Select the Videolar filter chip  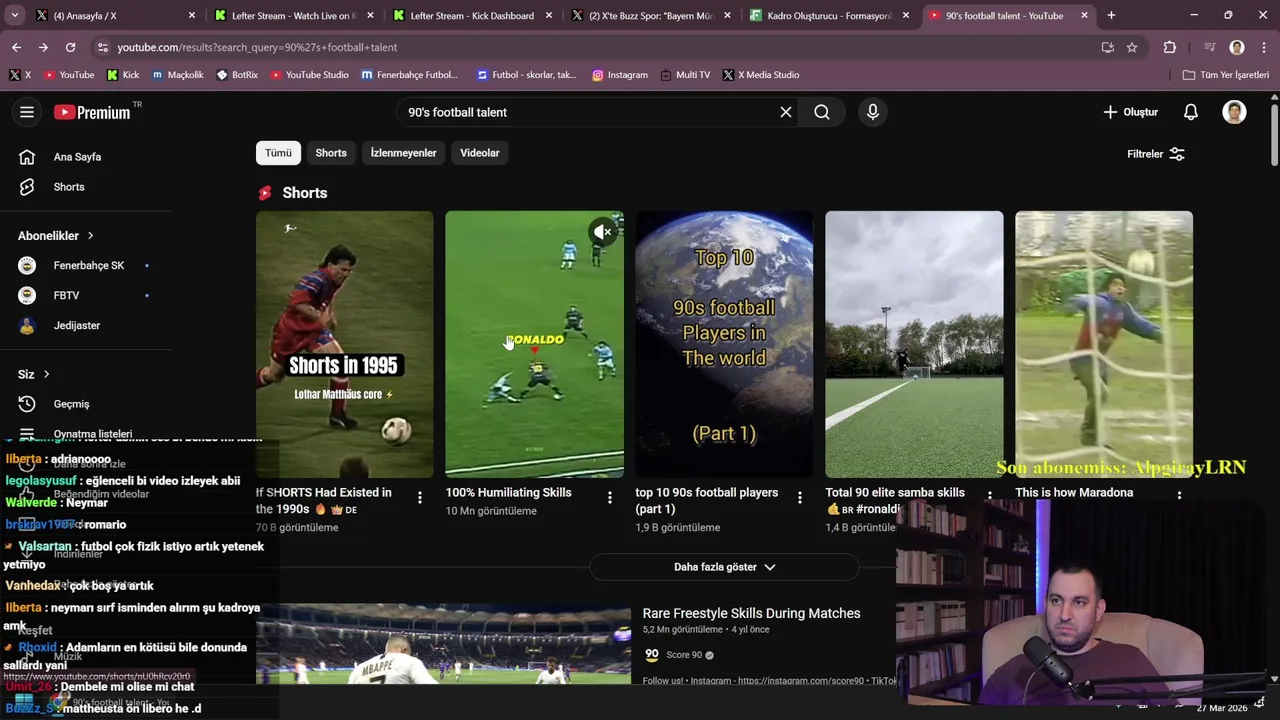(x=479, y=153)
